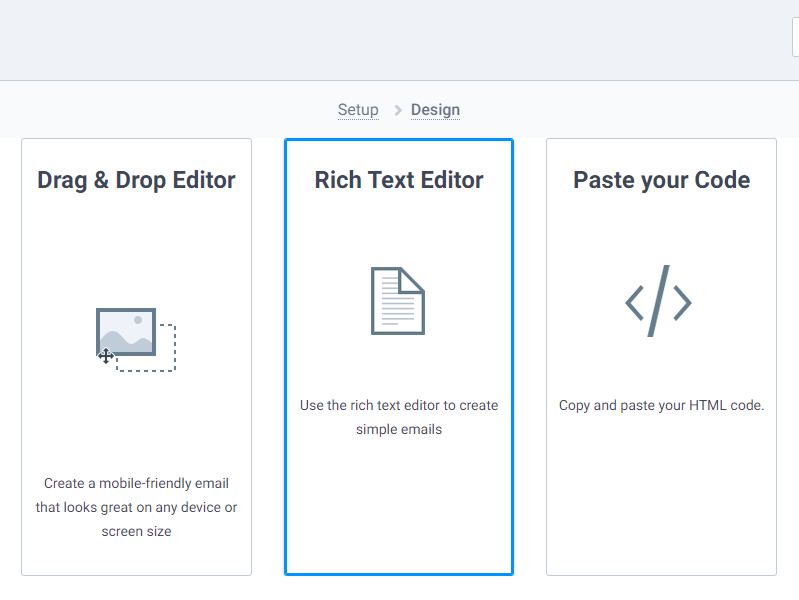This screenshot has width=799, height=600.
Task: Click the rich text document icon
Action: click(398, 301)
